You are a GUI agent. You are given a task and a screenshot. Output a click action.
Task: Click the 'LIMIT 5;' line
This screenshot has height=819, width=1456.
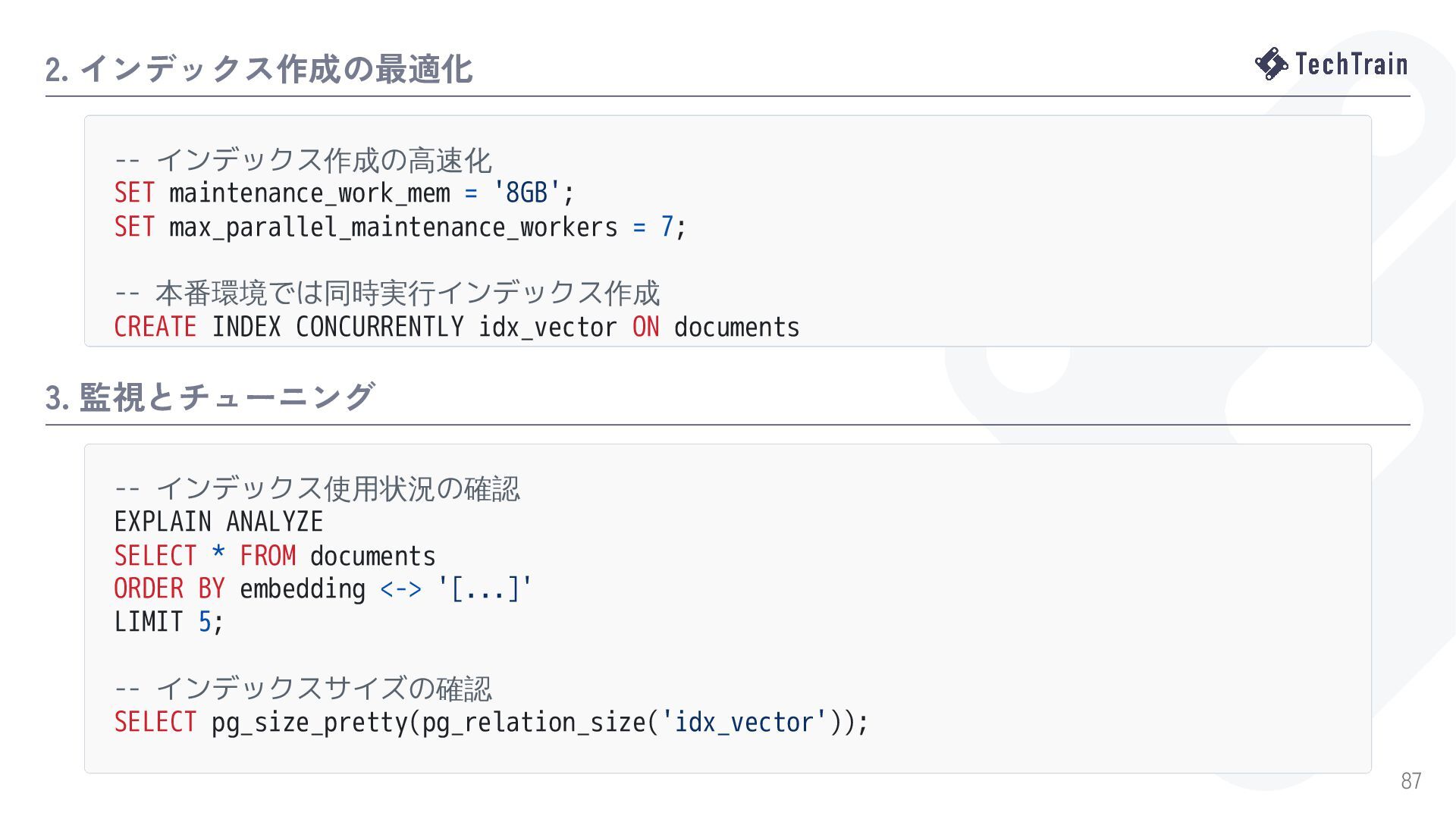[x=169, y=622]
